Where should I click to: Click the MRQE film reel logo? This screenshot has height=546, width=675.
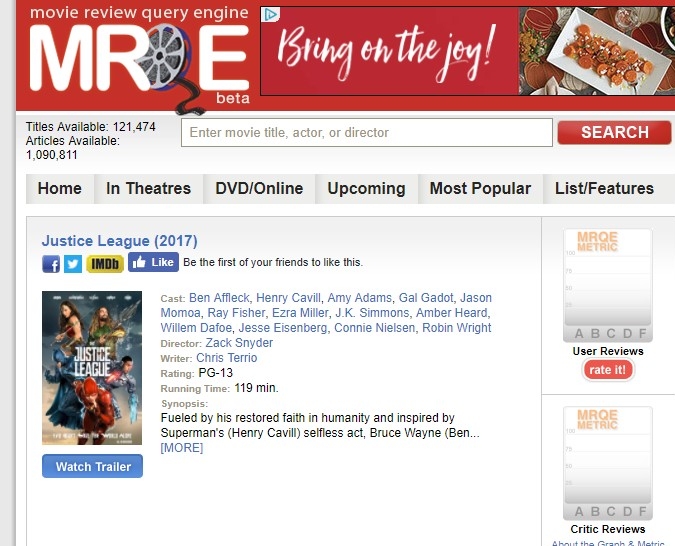pyautogui.click(x=139, y=59)
